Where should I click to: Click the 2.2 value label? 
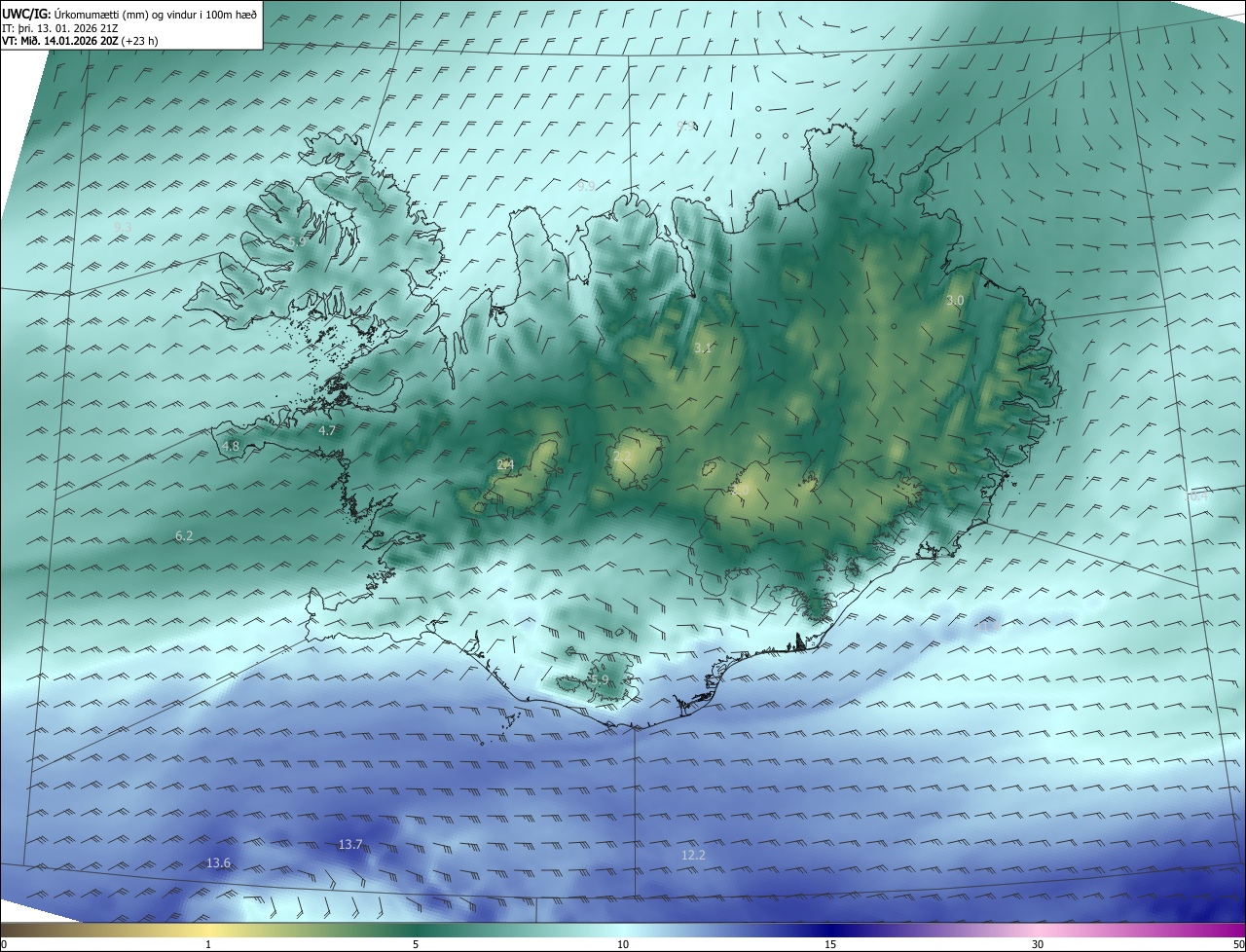click(x=623, y=456)
